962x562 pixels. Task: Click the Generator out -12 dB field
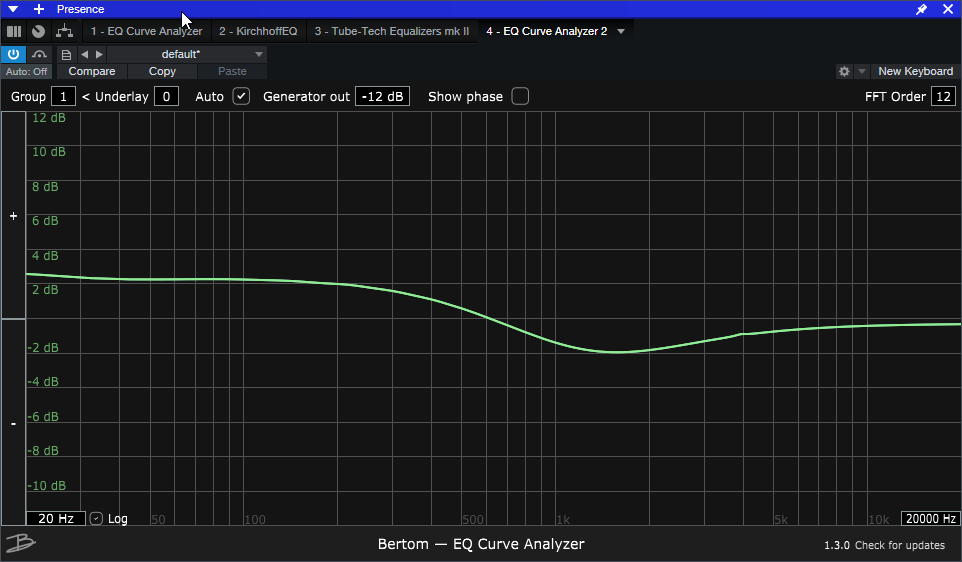click(382, 97)
